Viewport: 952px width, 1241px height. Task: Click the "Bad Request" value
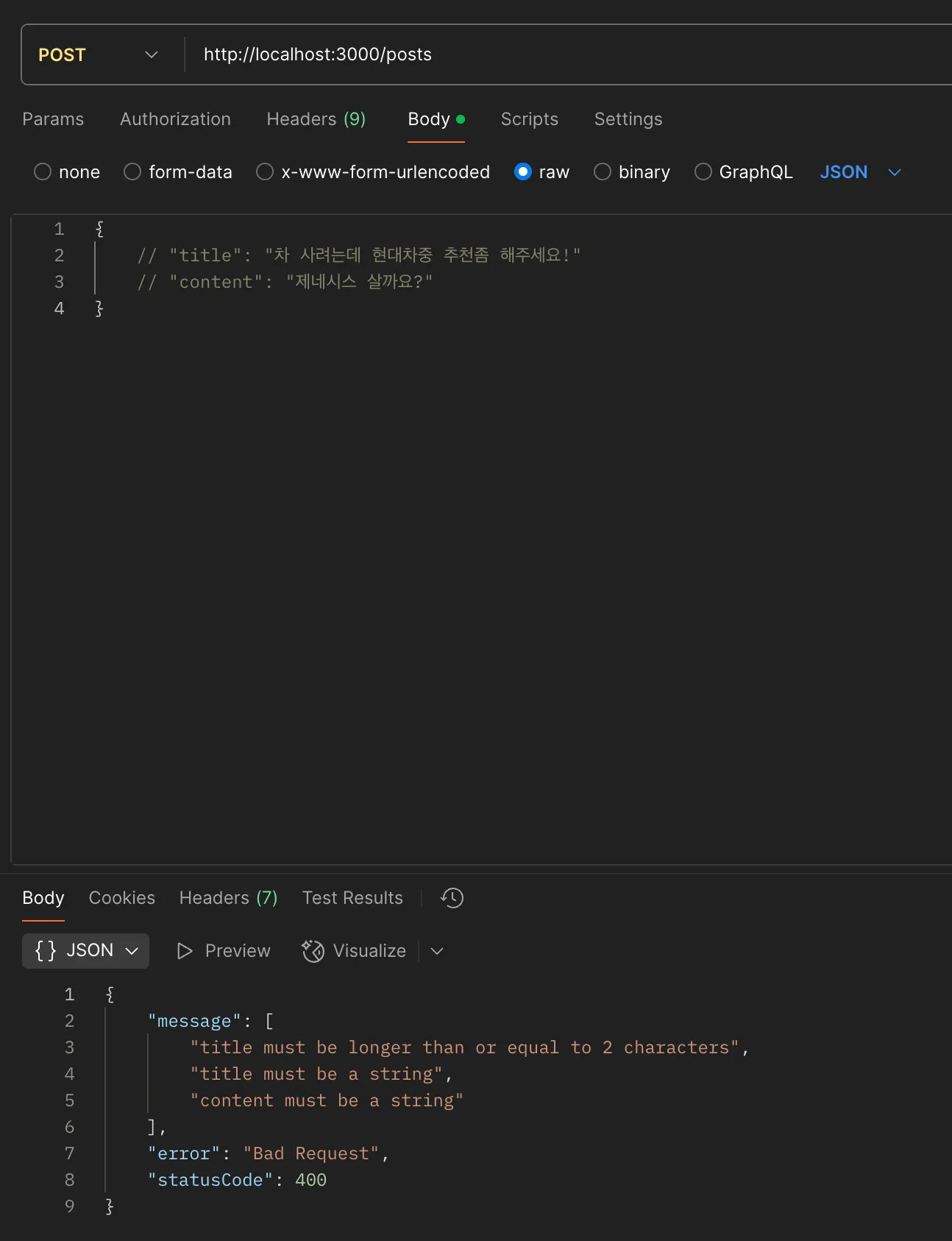click(311, 1153)
